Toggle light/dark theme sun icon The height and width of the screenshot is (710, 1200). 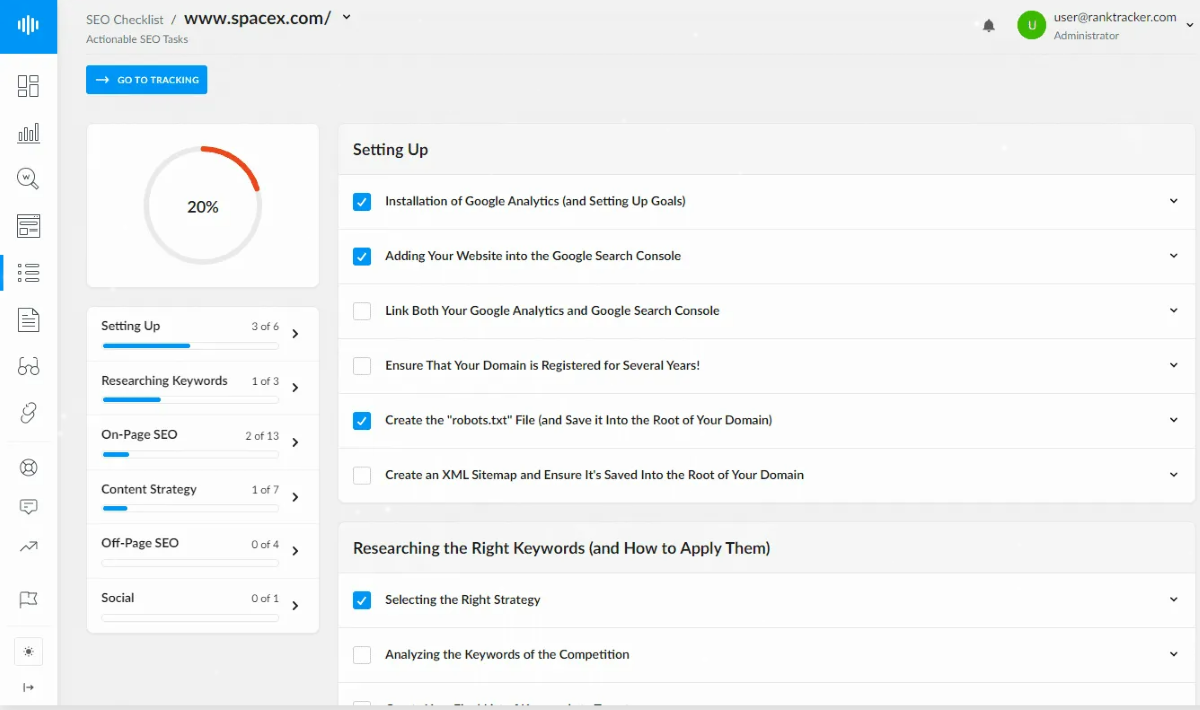[28, 652]
